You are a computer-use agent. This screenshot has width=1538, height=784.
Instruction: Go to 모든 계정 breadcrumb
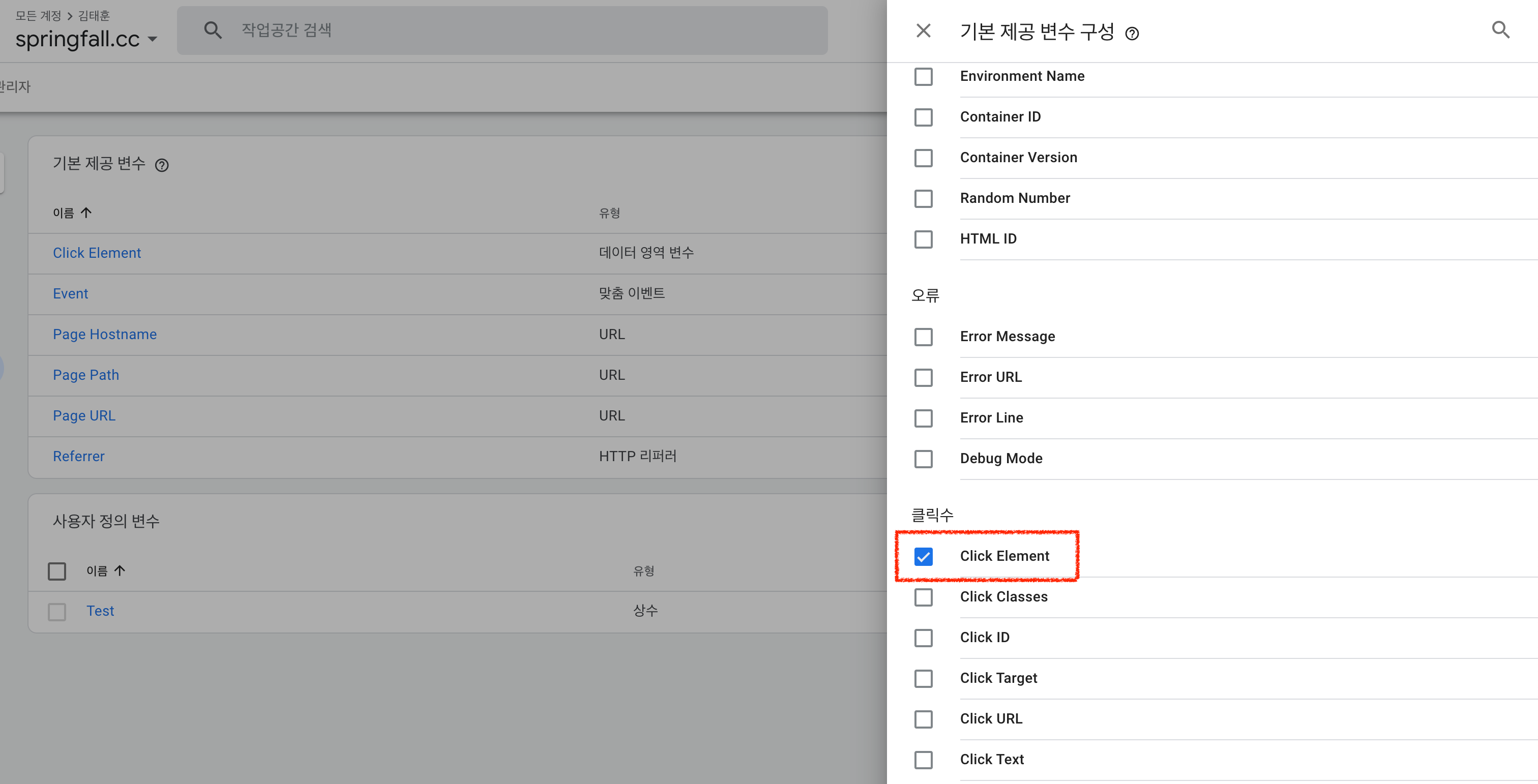[x=38, y=16]
